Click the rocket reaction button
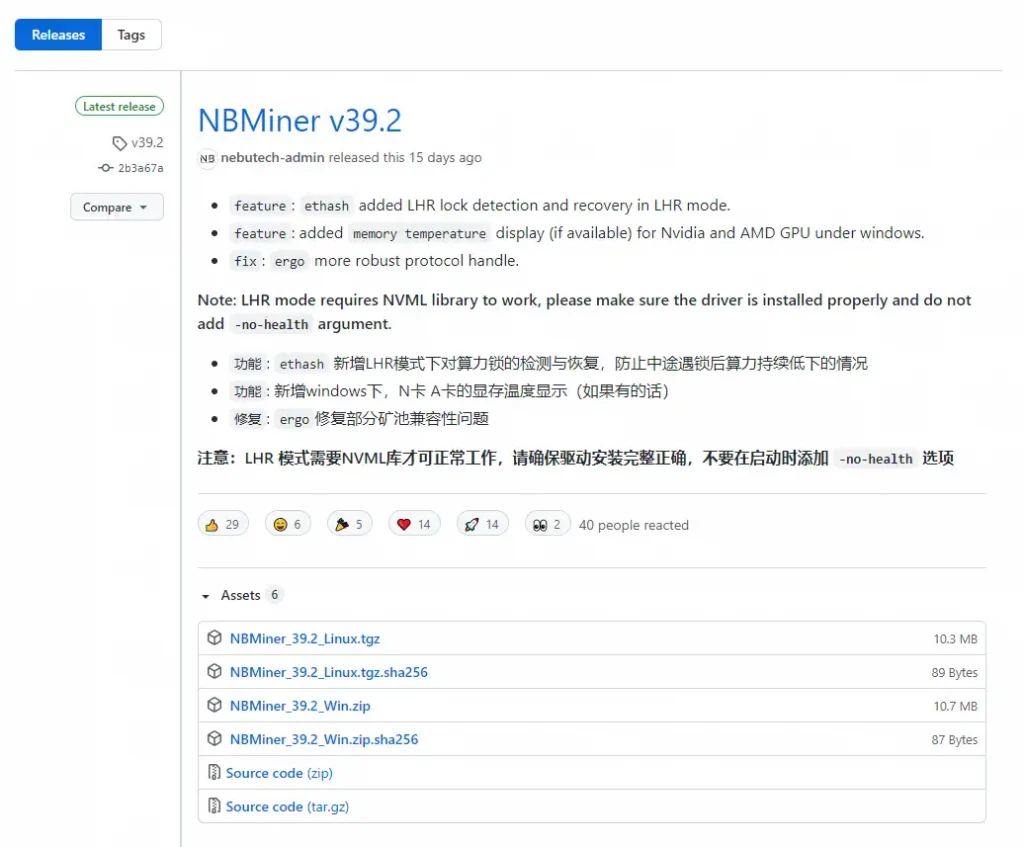The height and width of the screenshot is (847, 1024). click(482, 524)
